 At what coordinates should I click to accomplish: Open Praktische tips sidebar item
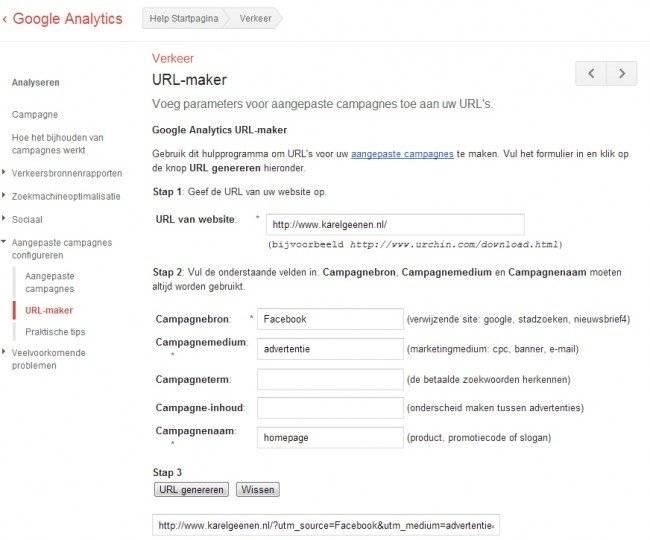point(55,332)
